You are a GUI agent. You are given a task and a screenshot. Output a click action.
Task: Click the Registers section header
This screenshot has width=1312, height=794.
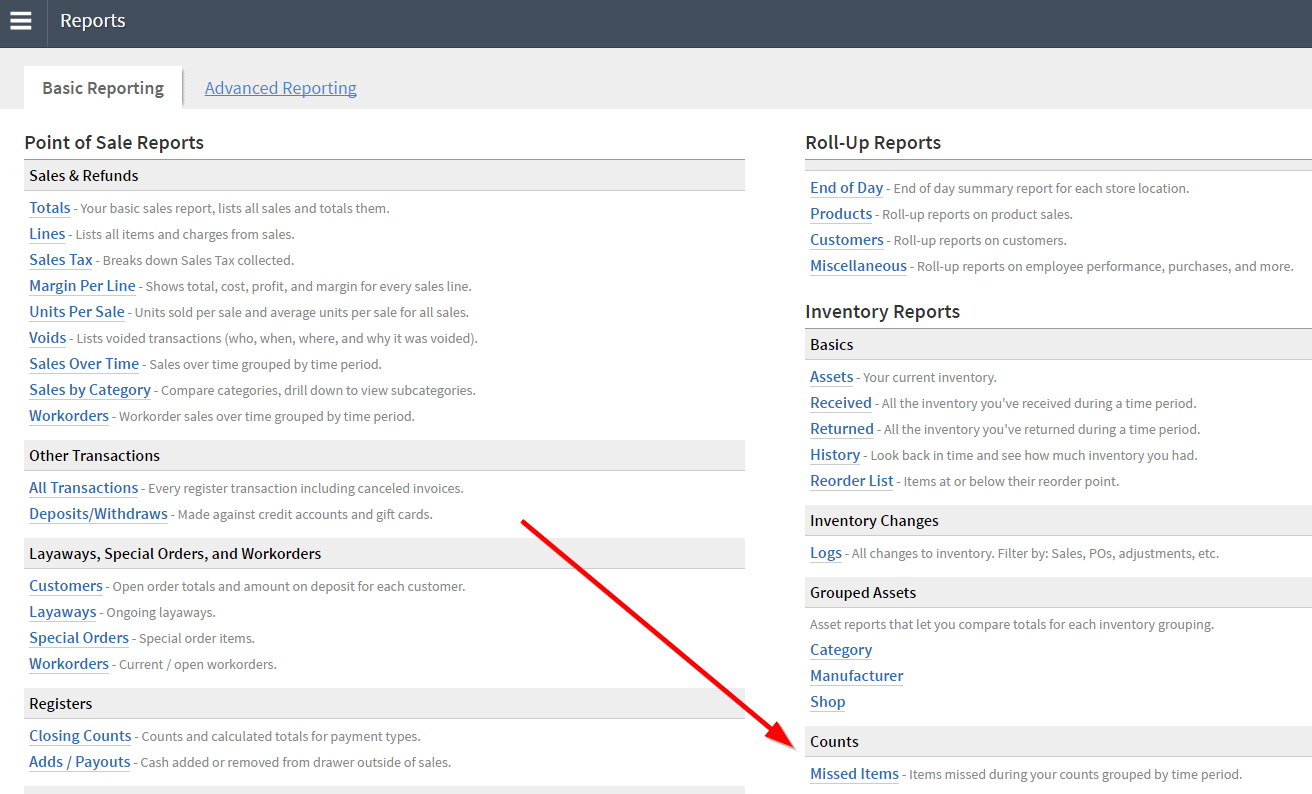point(384,704)
